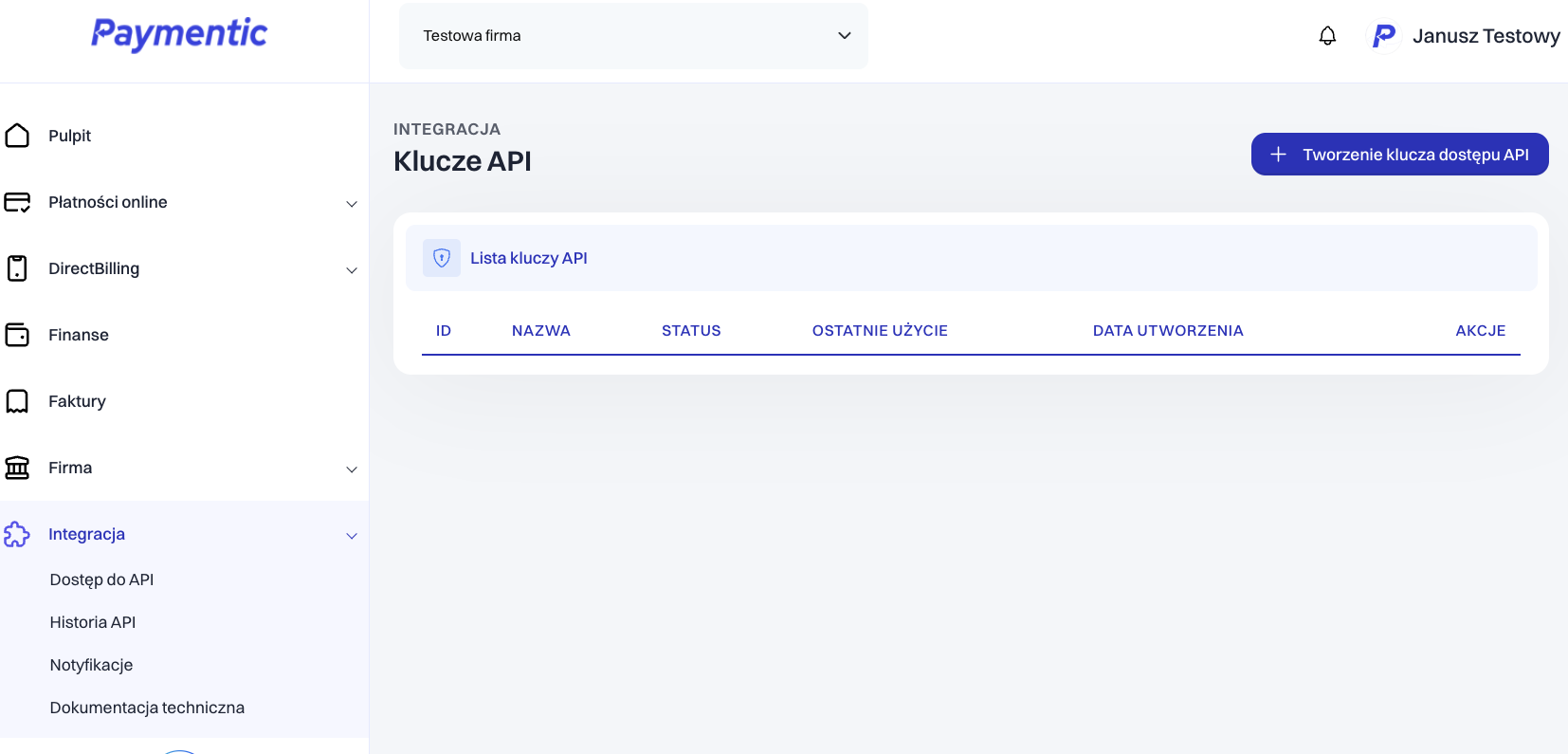
Task: Open the notifications bell
Action: [x=1327, y=36]
